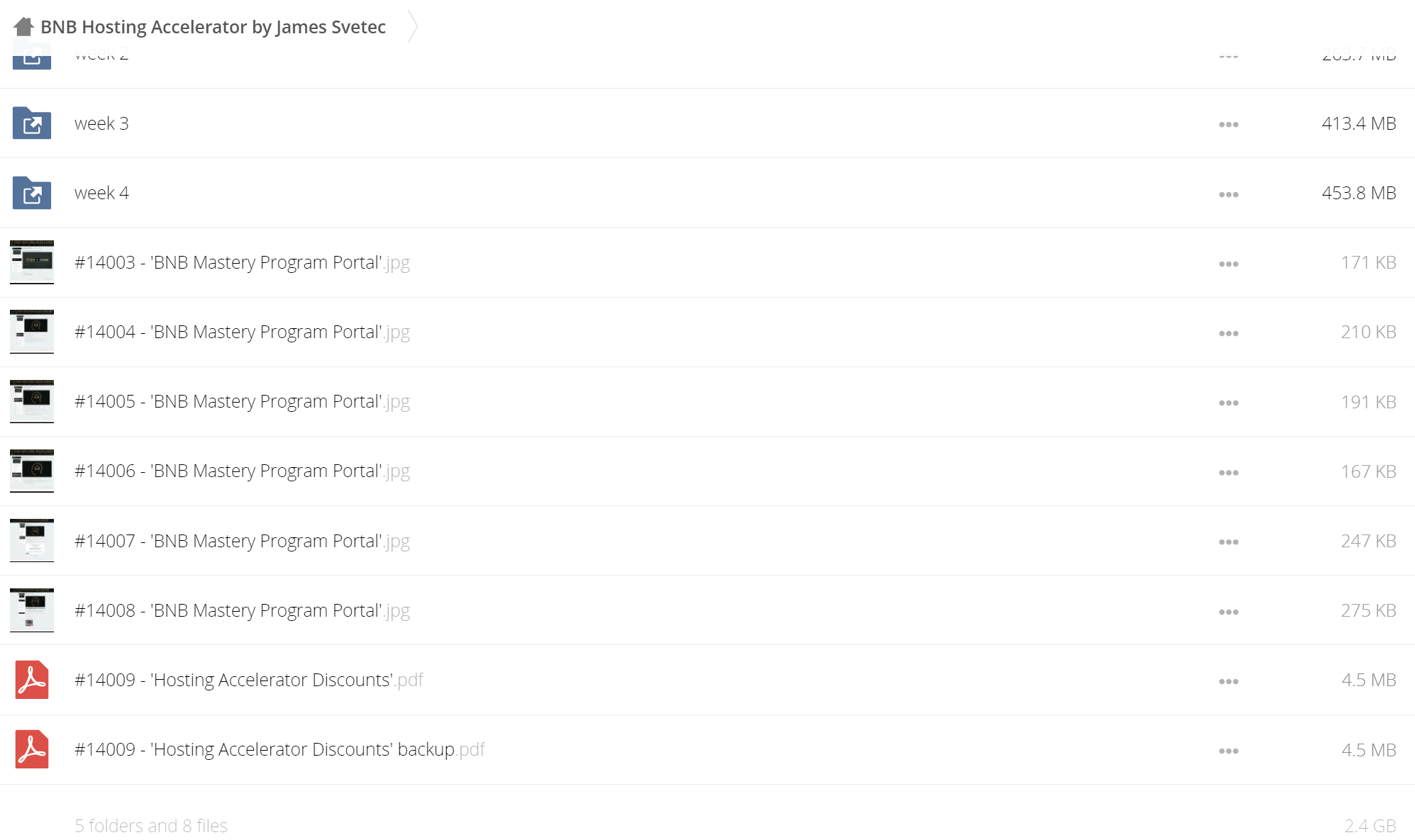Open the week 3 shared folder icon
Image resolution: width=1415 pixels, height=840 pixels.
pos(32,123)
